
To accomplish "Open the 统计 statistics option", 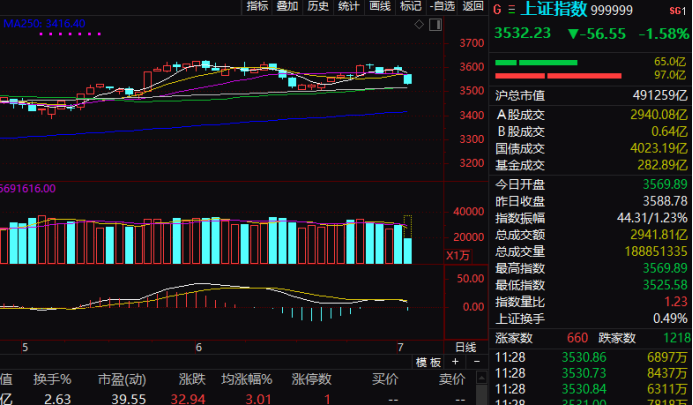I will [x=349, y=6].
